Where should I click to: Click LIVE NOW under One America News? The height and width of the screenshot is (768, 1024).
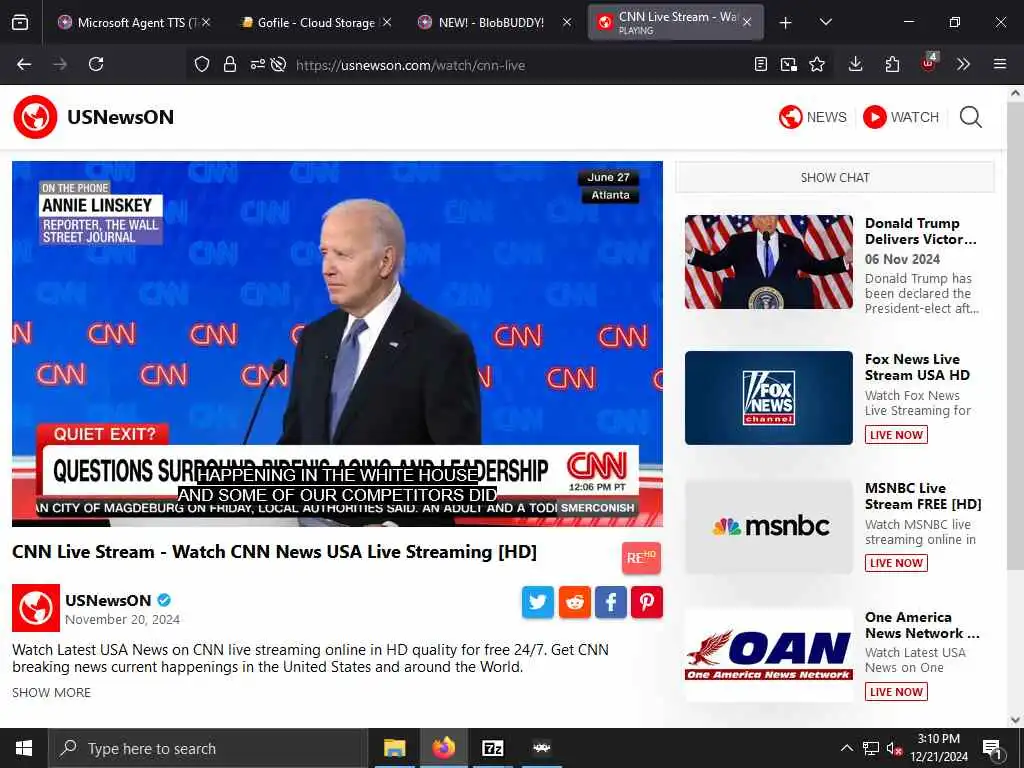point(896,692)
